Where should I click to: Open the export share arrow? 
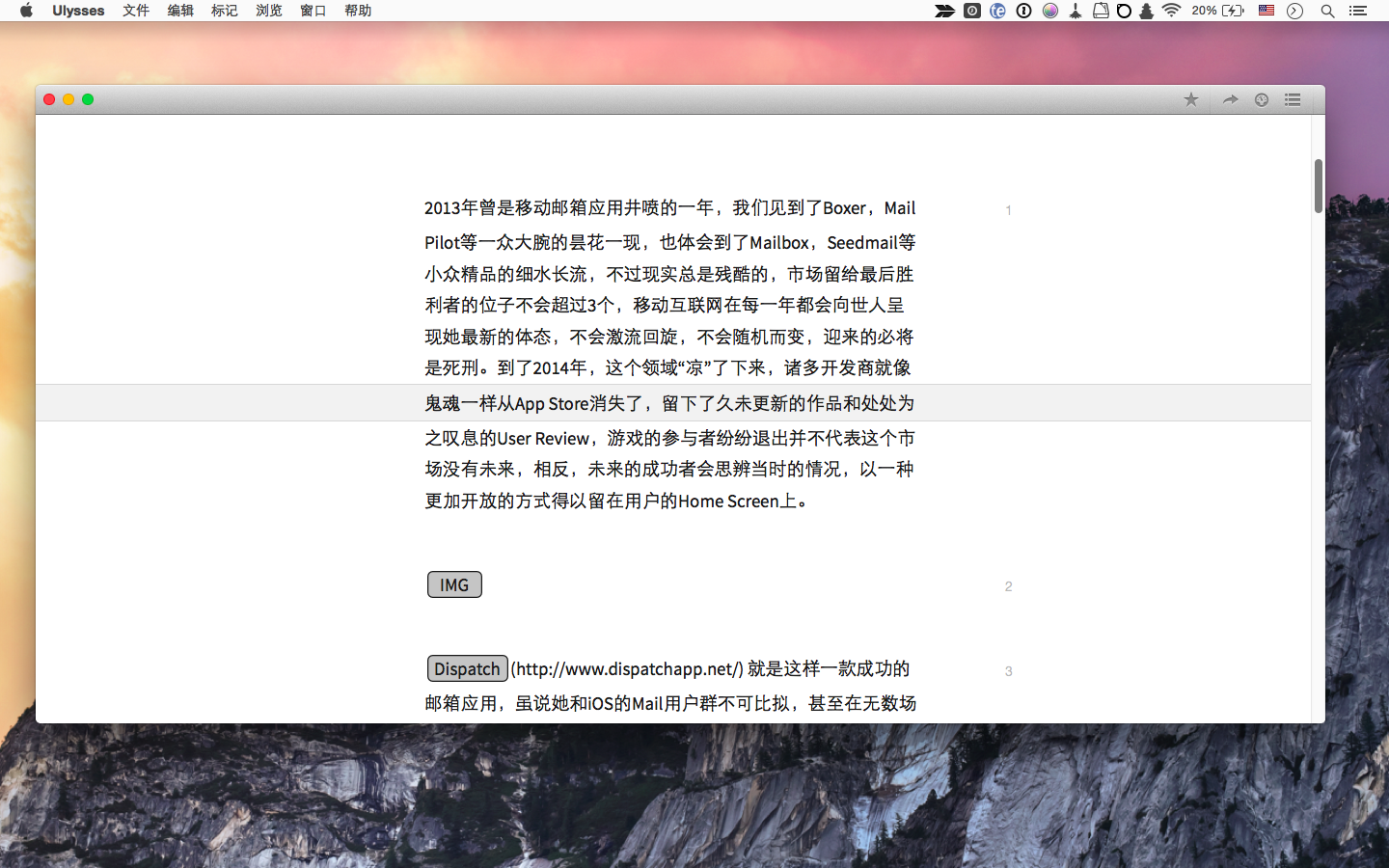point(1230,99)
